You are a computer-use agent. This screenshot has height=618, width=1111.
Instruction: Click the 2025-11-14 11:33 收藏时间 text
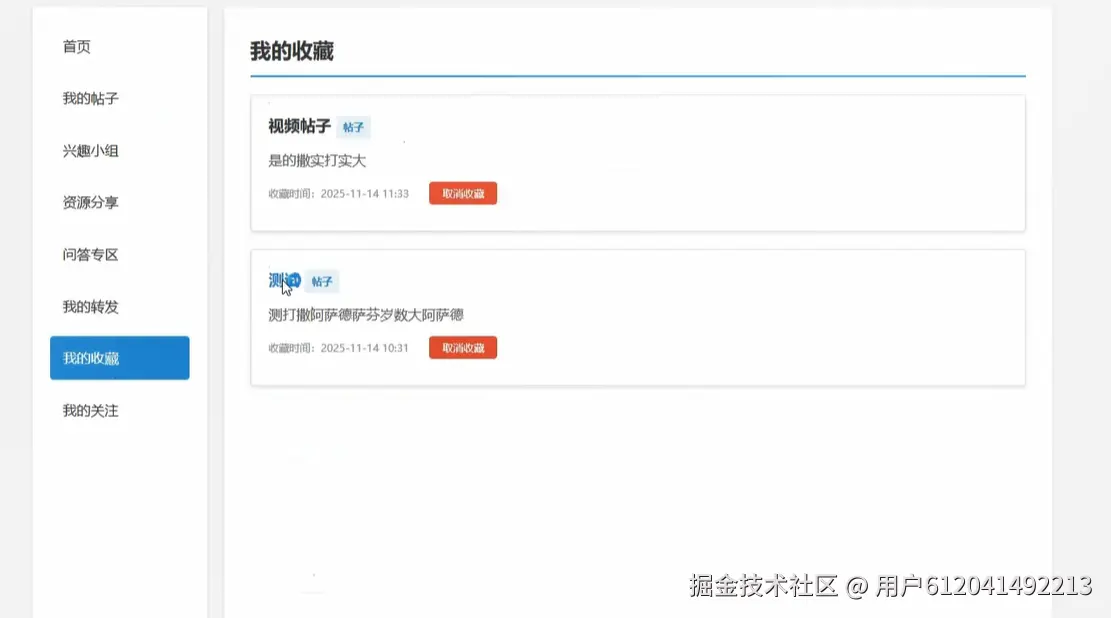(x=338, y=193)
